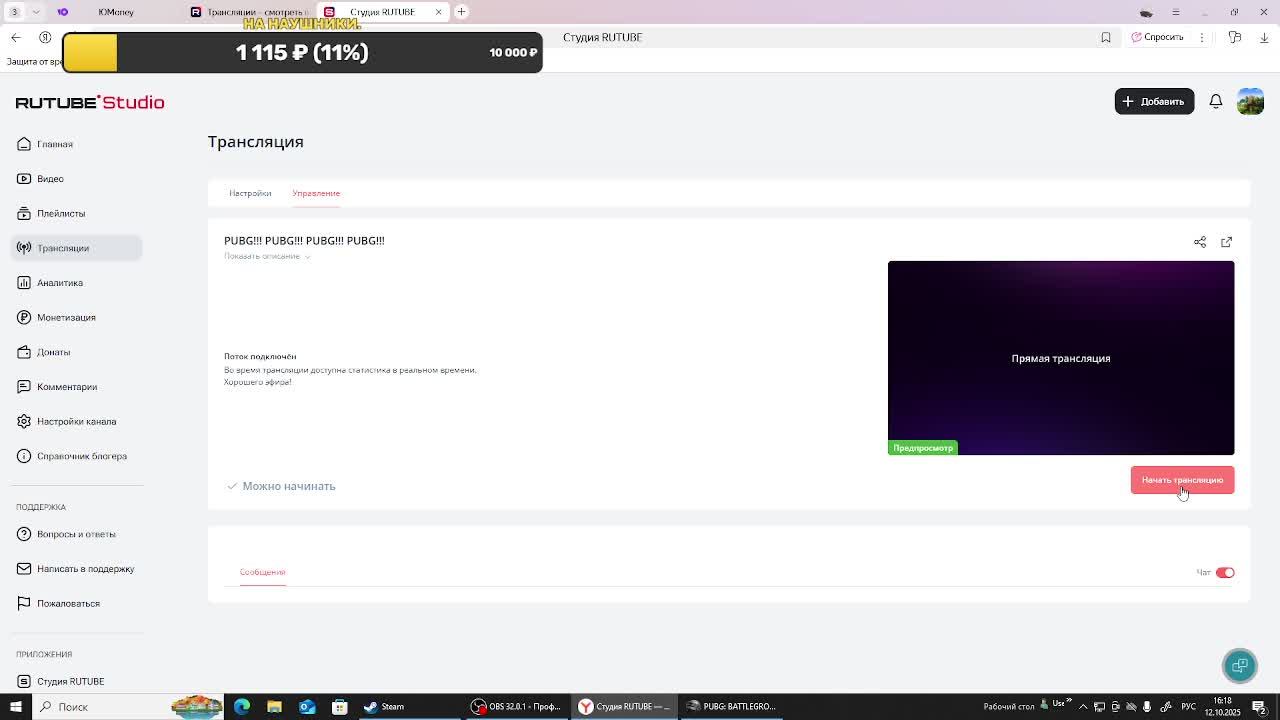This screenshot has height=720, width=1280.
Task: Open the browser tab list dropdown arrow
Action: [36, 12]
